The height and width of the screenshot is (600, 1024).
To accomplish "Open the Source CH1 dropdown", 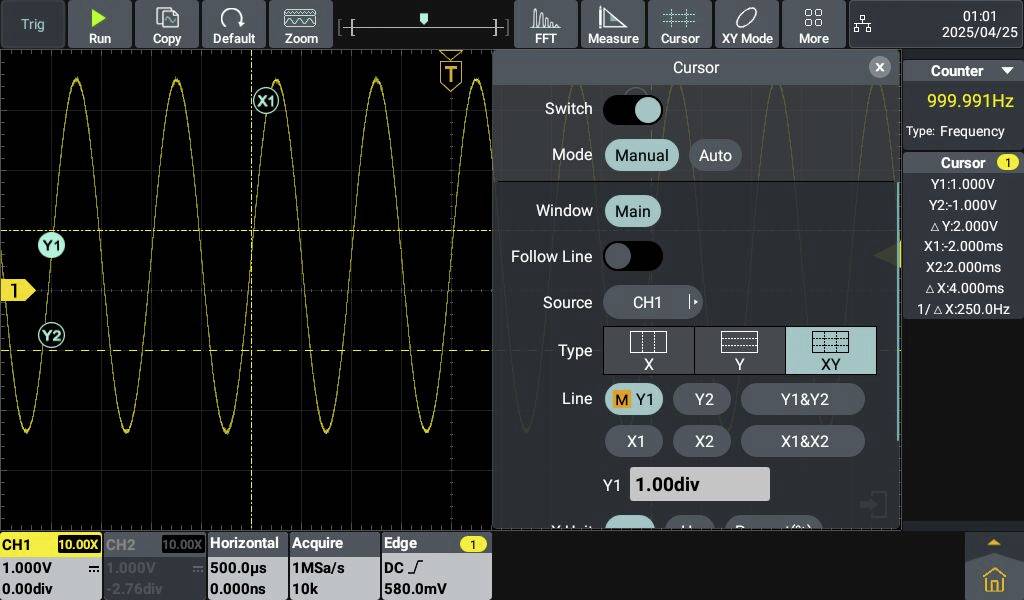I will 652,302.
